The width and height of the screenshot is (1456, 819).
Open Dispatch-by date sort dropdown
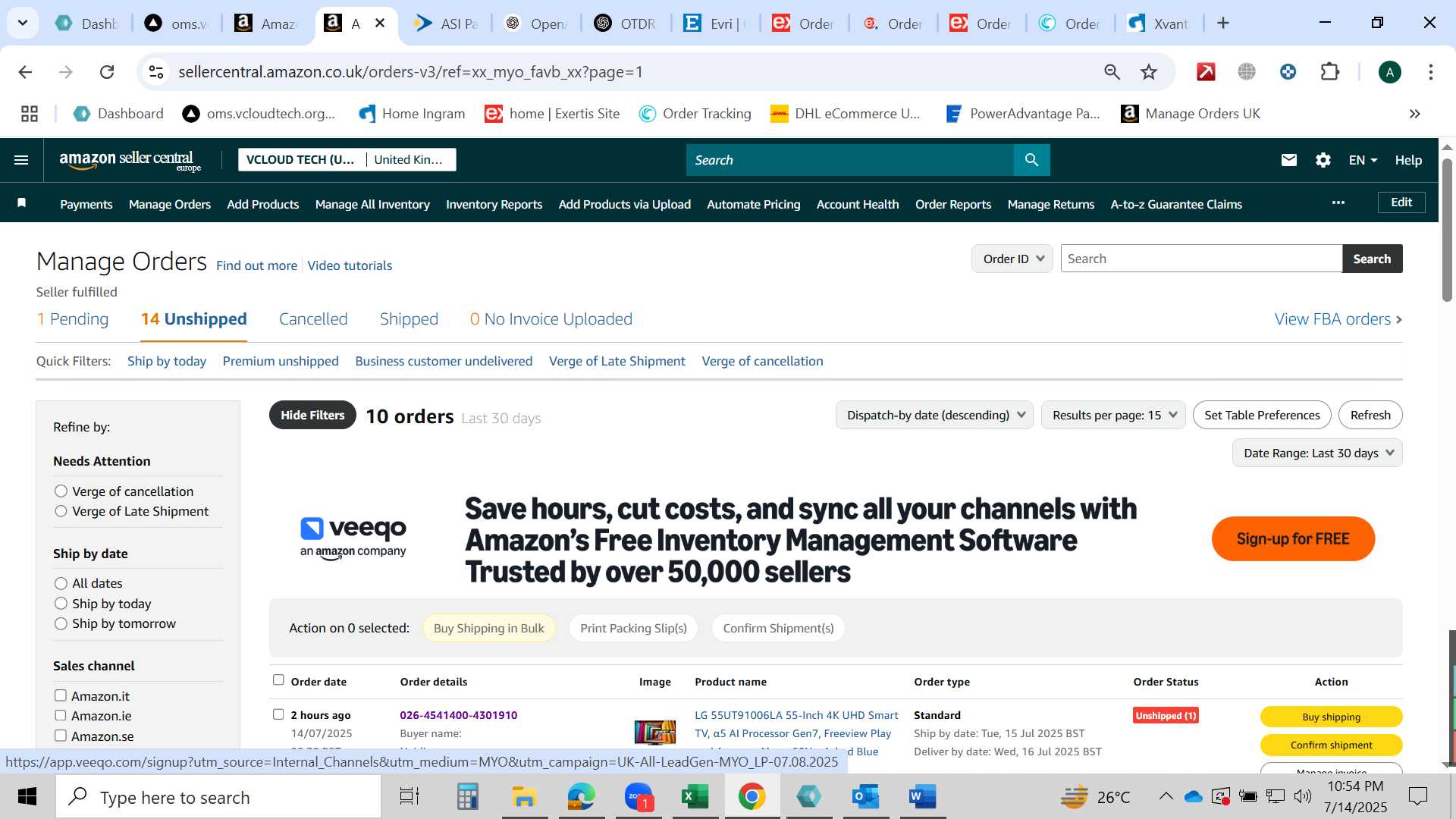pyautogui.click(x=934, y=415)
